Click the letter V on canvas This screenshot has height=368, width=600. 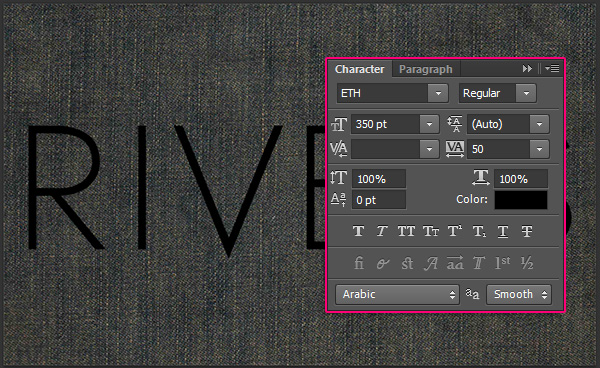tap(229, 190)
